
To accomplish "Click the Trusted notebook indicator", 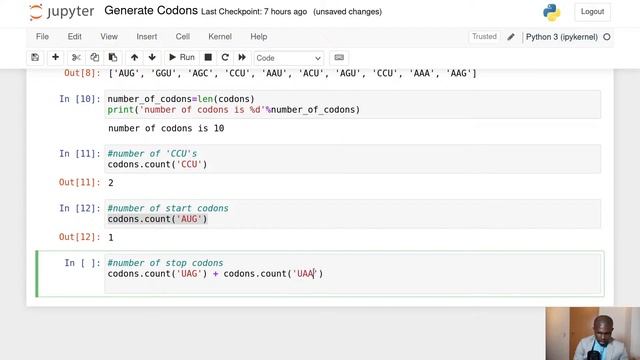I will tap(484, 37).
